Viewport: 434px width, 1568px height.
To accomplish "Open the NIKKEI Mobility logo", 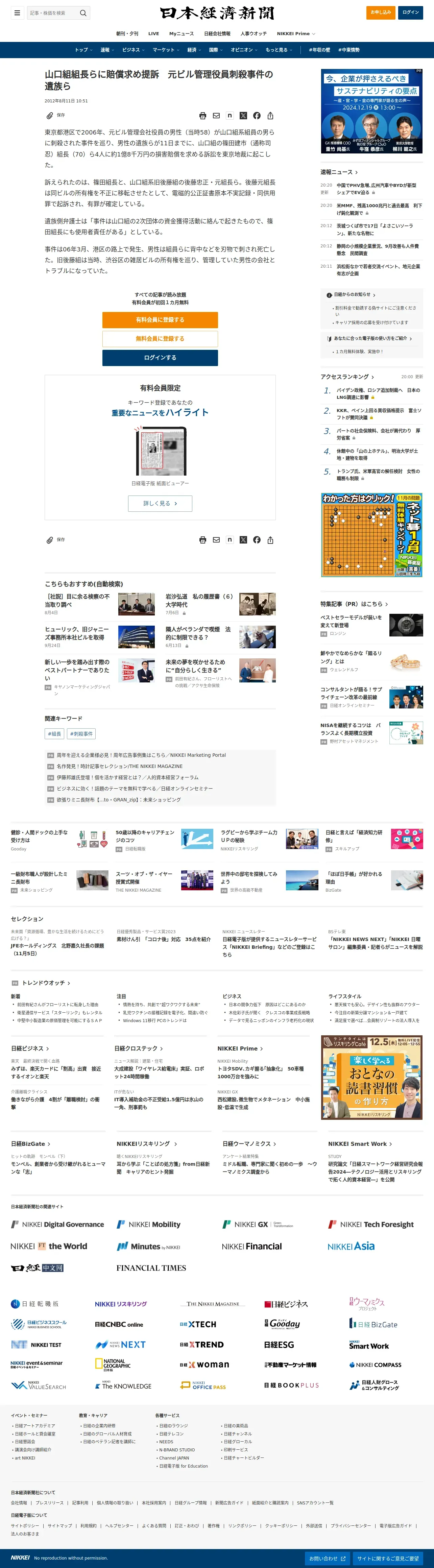I will [x=148, y=1224].
